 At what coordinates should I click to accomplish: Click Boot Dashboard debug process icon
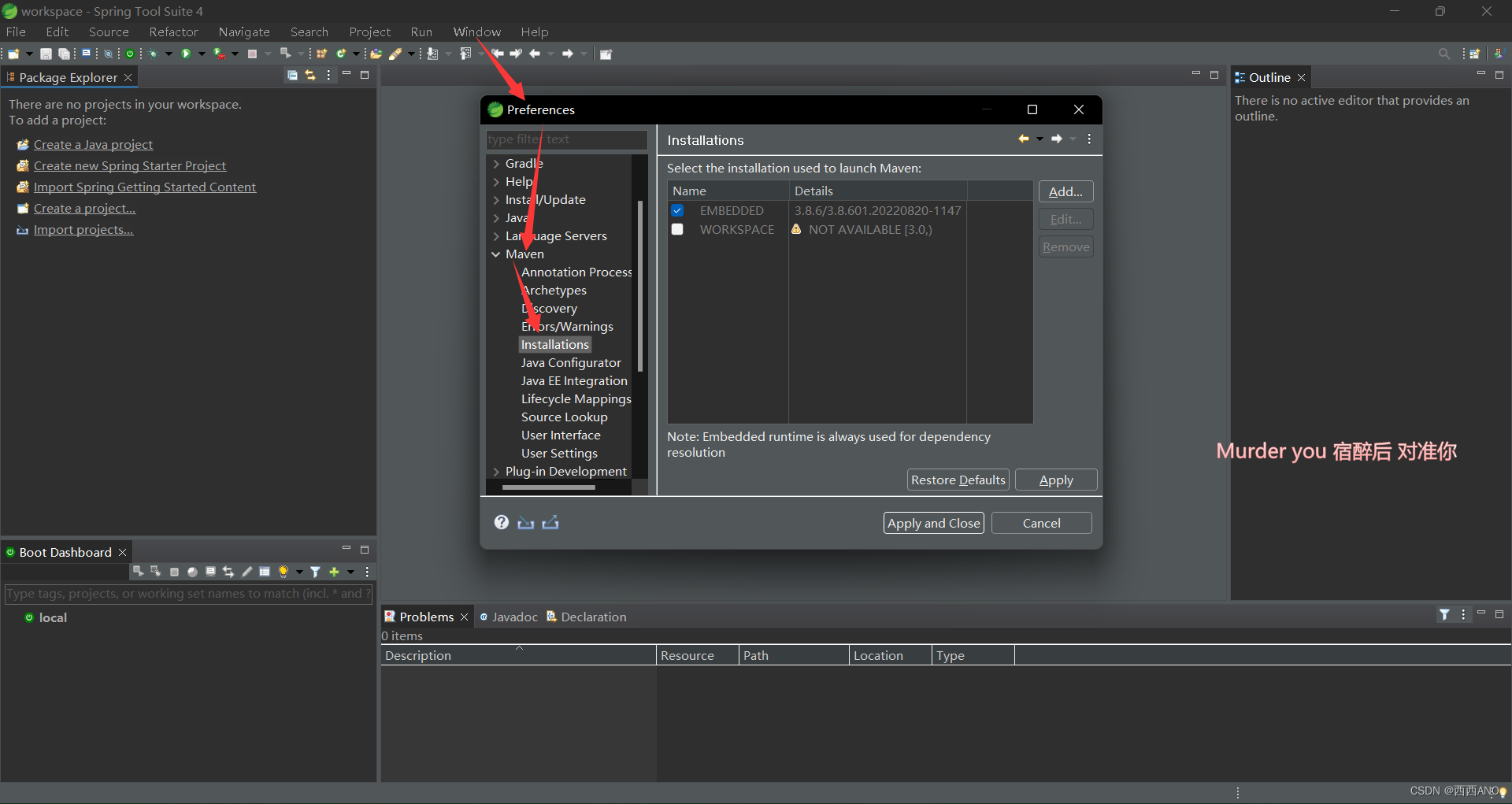coord(155,571)
